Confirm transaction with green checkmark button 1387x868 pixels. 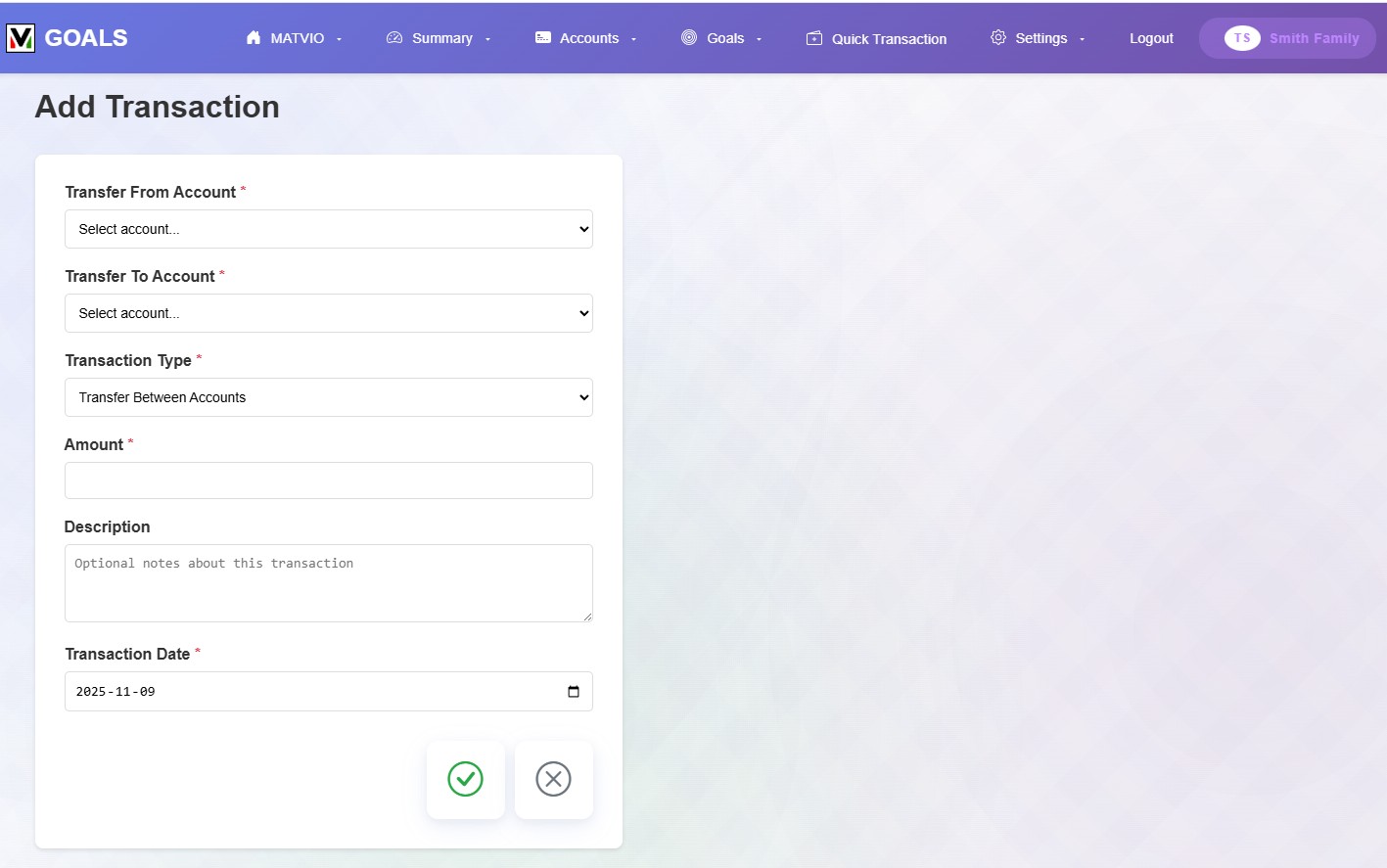(x=465, y=779)
